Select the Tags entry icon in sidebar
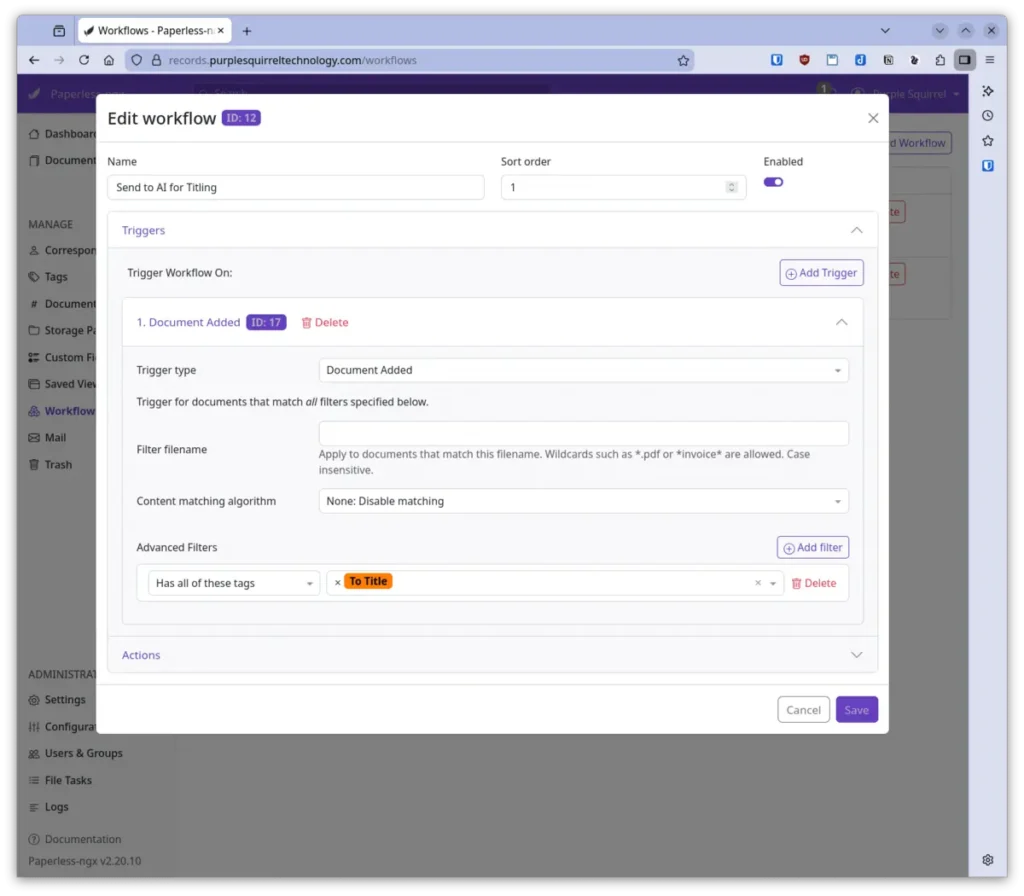The height and width of the screenshot is (896, 1024). point(33,277)
